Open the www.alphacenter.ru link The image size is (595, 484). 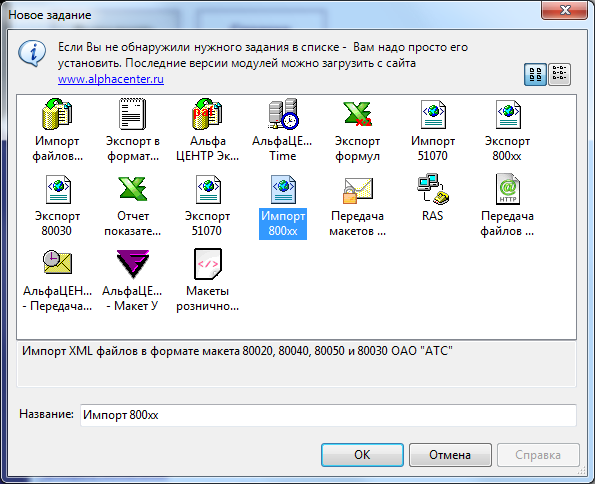click(111, 79)
